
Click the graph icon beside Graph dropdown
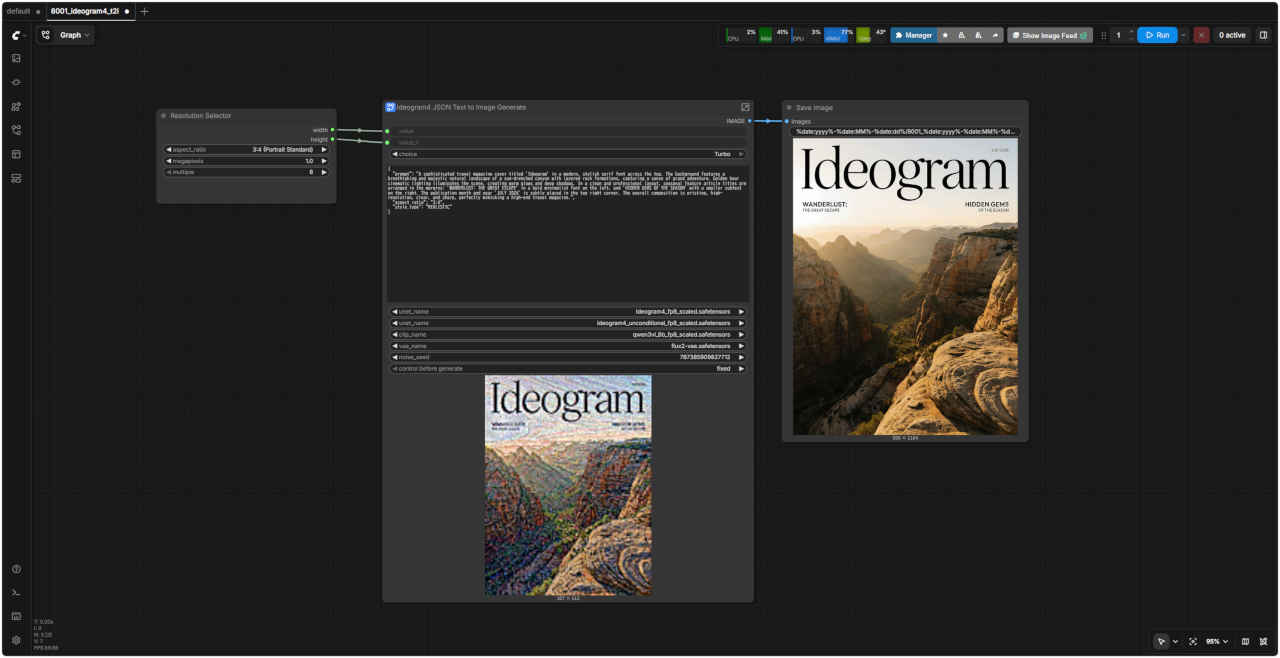(x=46, y=35)
